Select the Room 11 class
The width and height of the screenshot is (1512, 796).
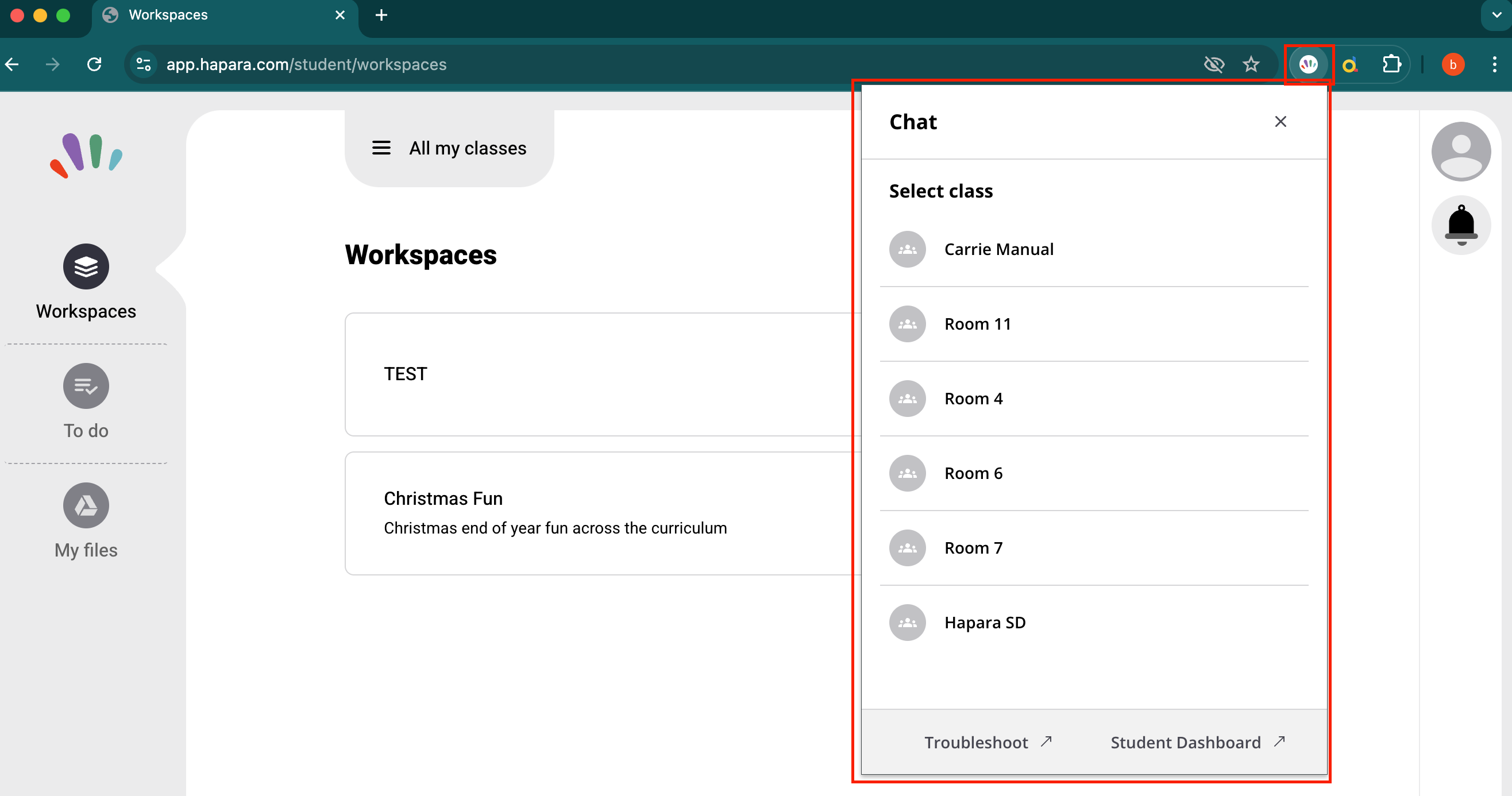[1094, 324]
